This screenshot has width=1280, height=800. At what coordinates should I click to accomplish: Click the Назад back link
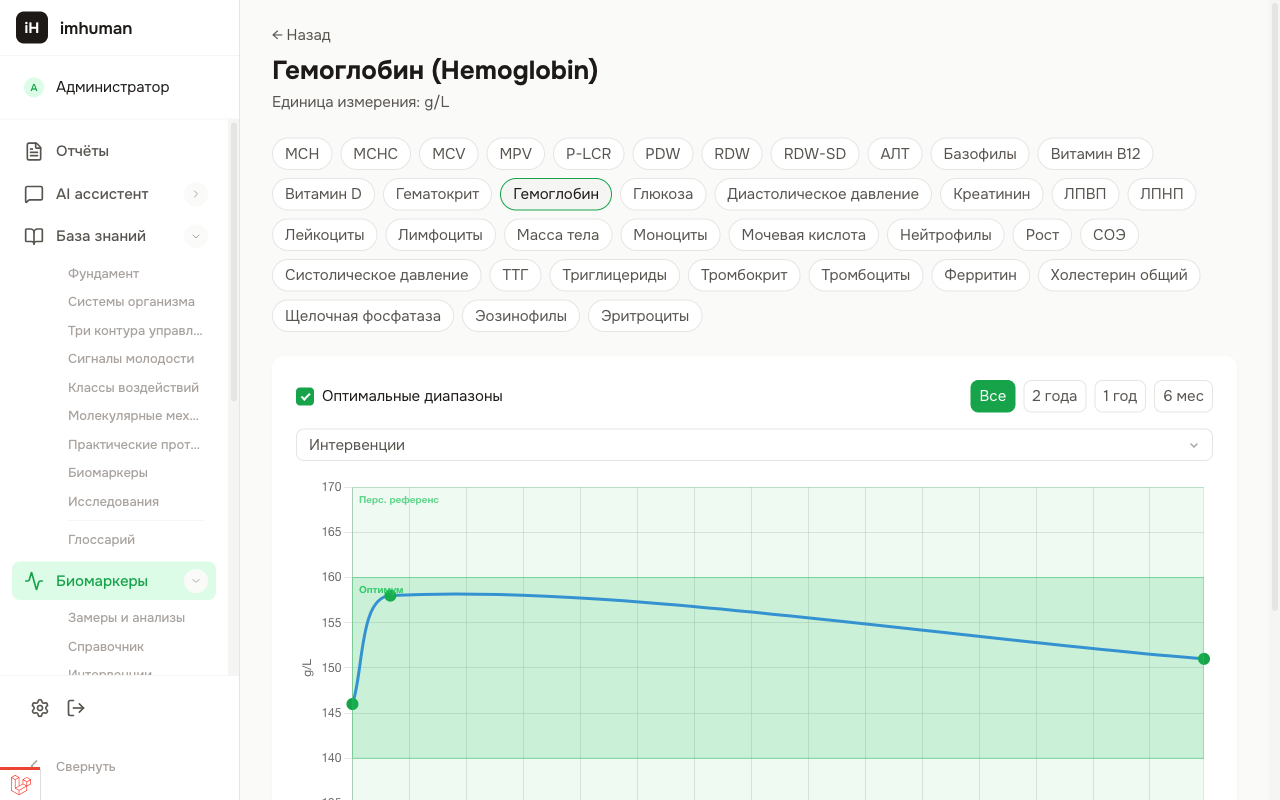tap(302, 34)
